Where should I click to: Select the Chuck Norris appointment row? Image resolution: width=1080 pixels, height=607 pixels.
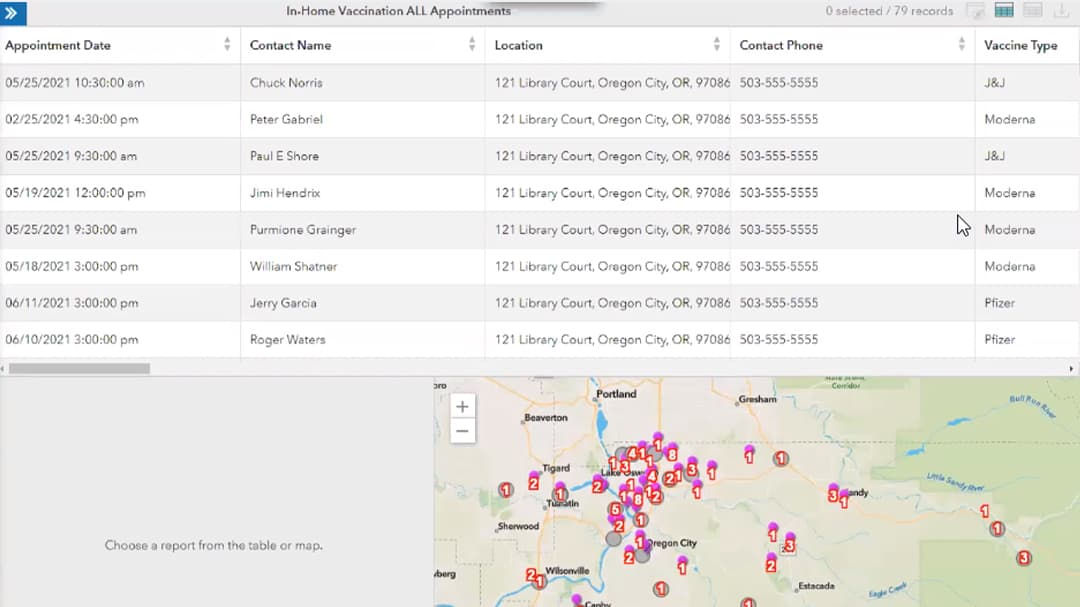[x=300, y=82]
